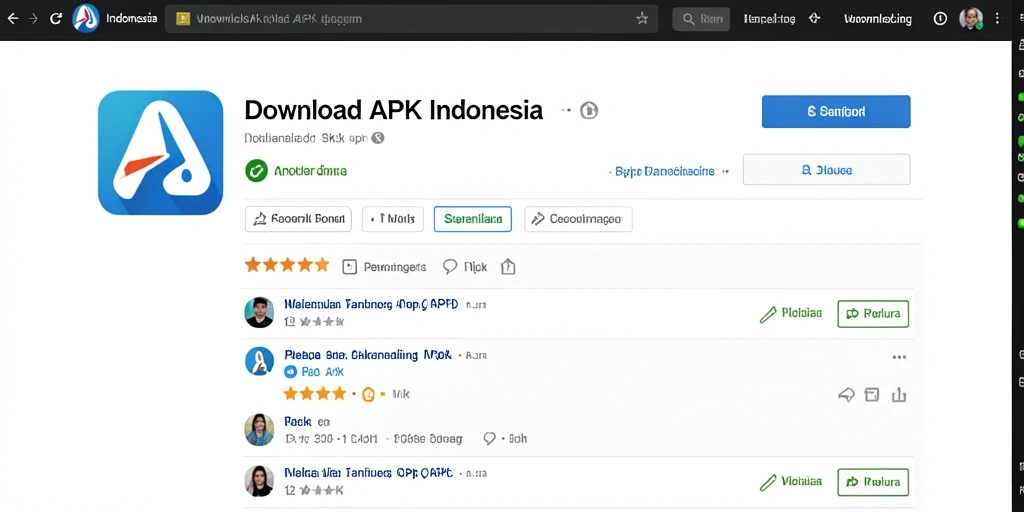Click the orange five-star rating row
The width and height of the screenshot is (1024, 512).
tap(287, 265)
